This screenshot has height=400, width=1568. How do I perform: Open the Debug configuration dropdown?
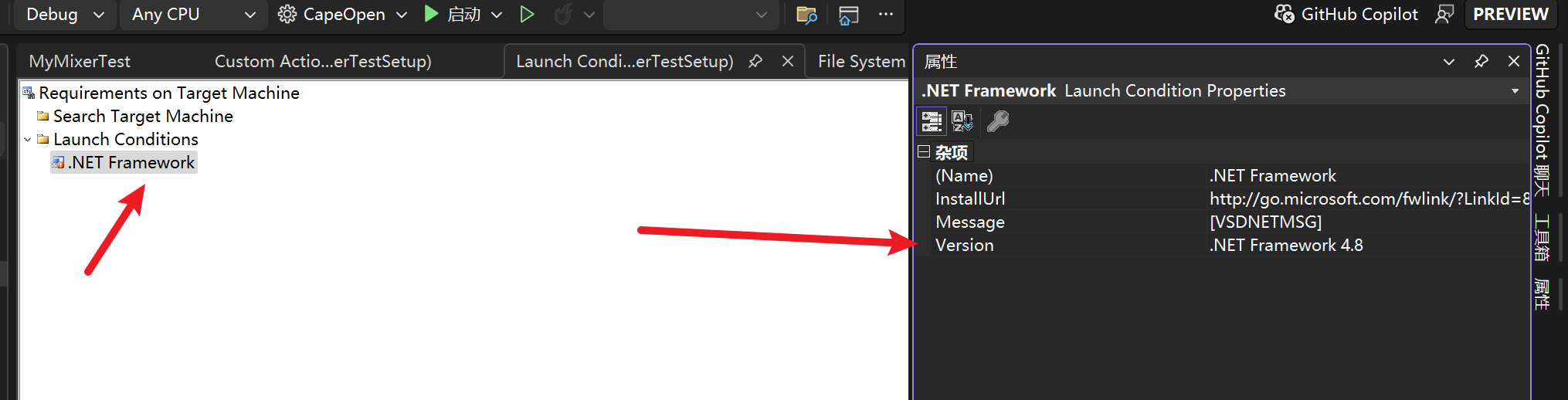pyautogui.click(x=65, y=15)
